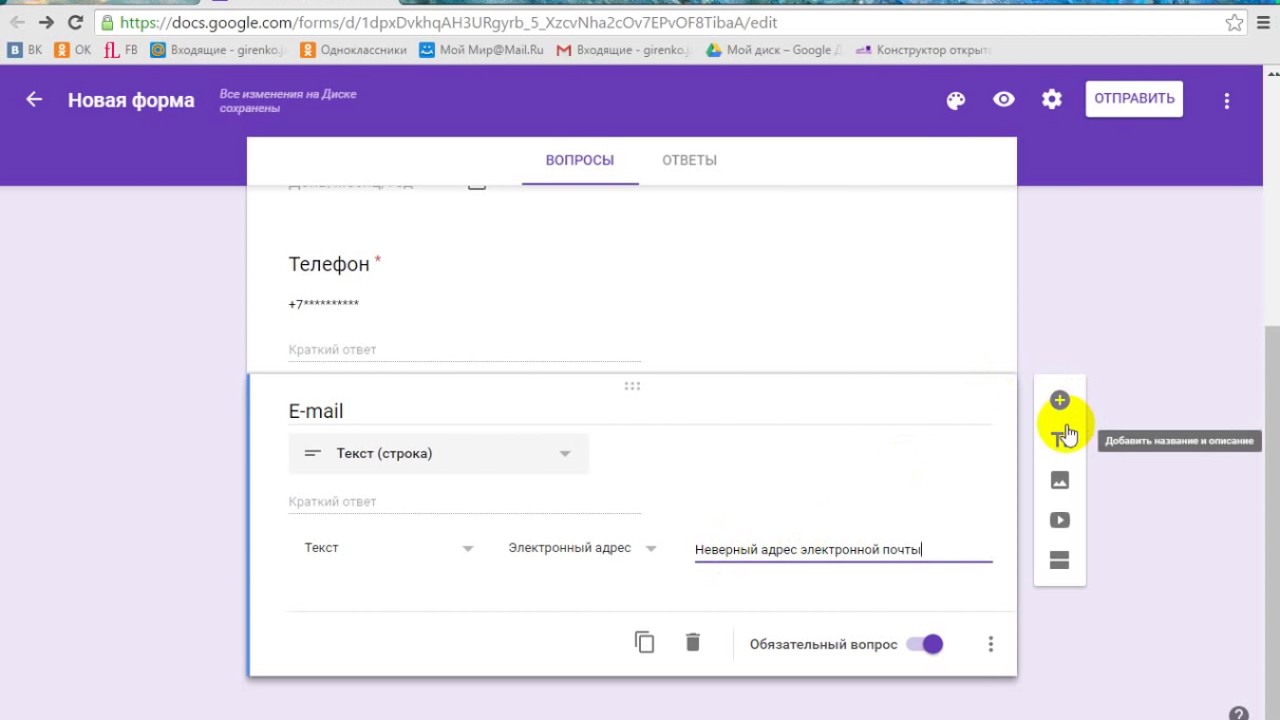Screen dimensions: 1280x720
Task: Click the Все изменения на Диске сохранены status
Action: tap(288, 100)
